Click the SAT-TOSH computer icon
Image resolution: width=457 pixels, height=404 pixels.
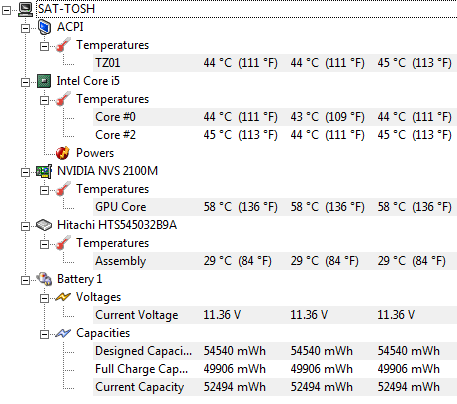point(25,9)
